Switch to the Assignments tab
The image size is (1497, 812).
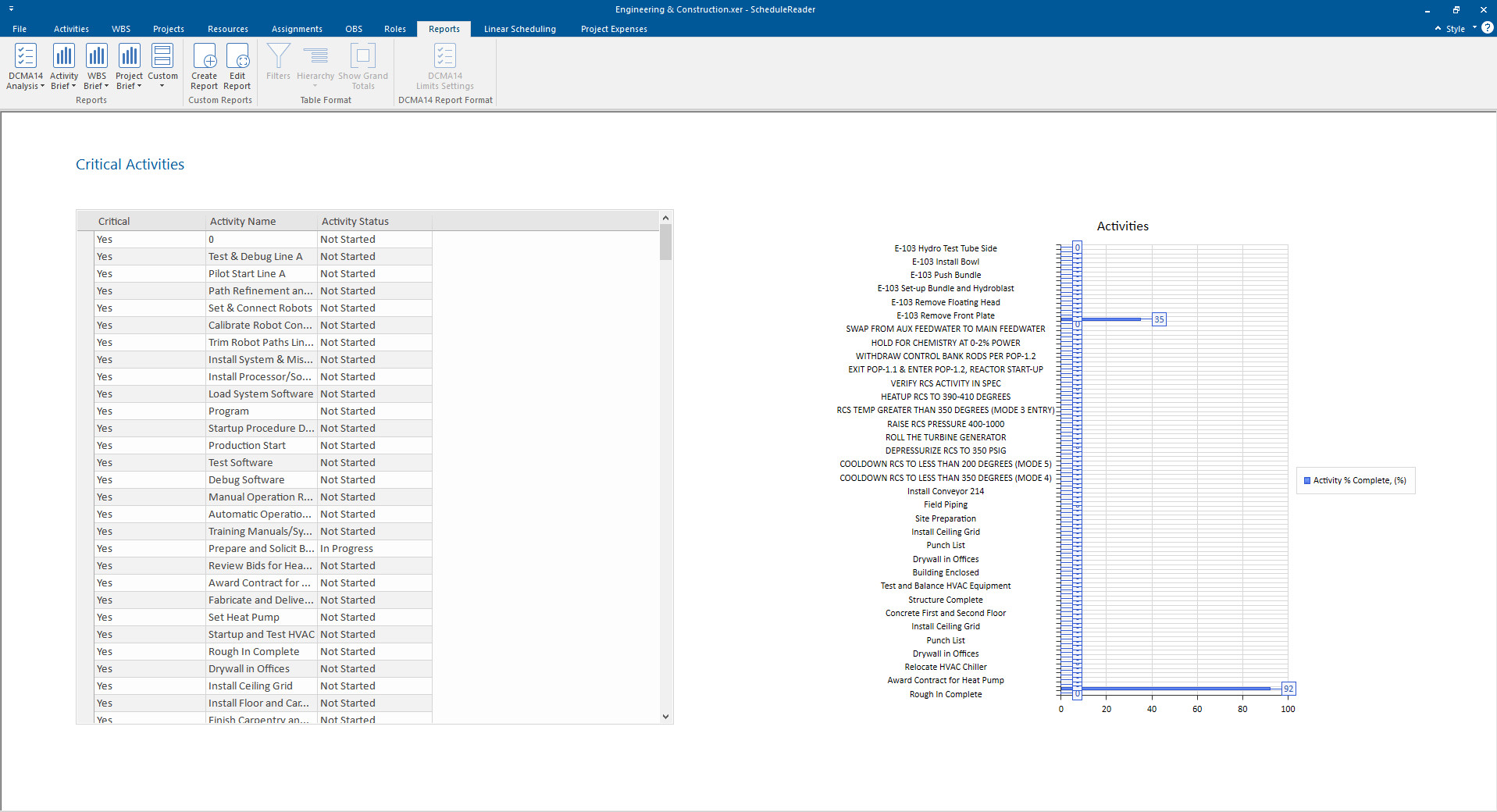(x=297, y=29)
